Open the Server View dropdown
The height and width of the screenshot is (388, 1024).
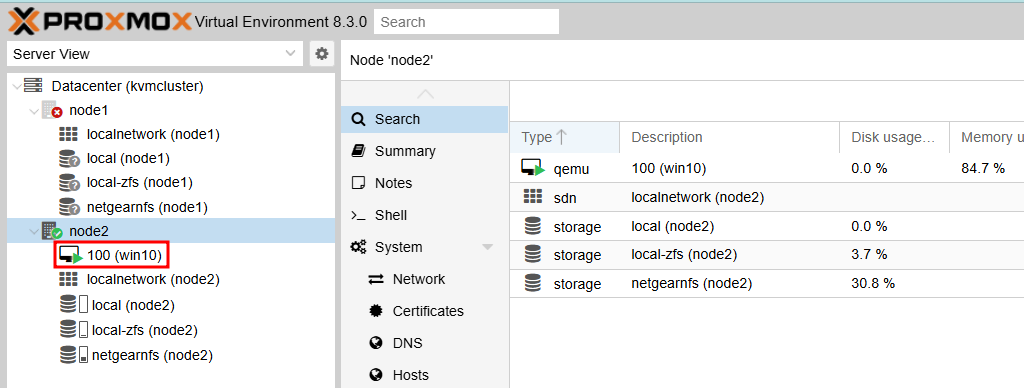(x=155, y=54)
